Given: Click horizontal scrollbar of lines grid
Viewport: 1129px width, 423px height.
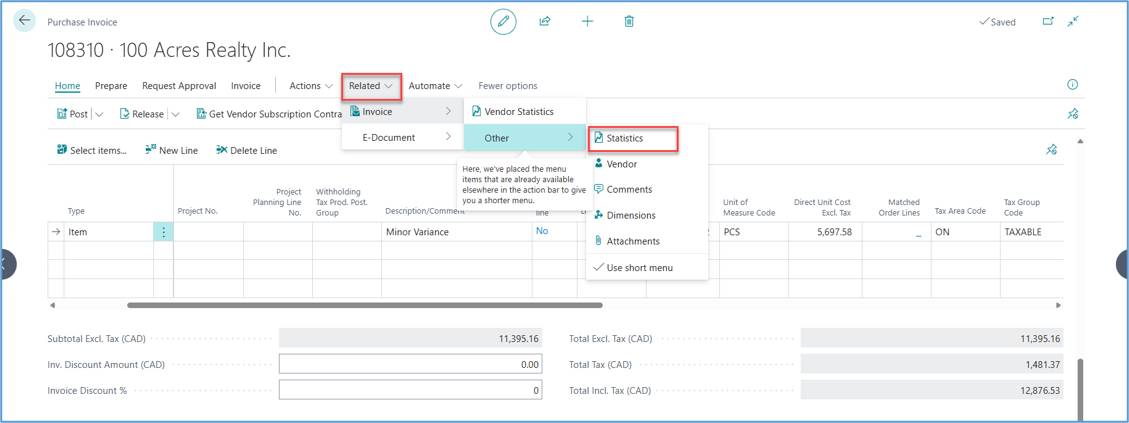Looking at the screenshot, I should pos(364,305).
